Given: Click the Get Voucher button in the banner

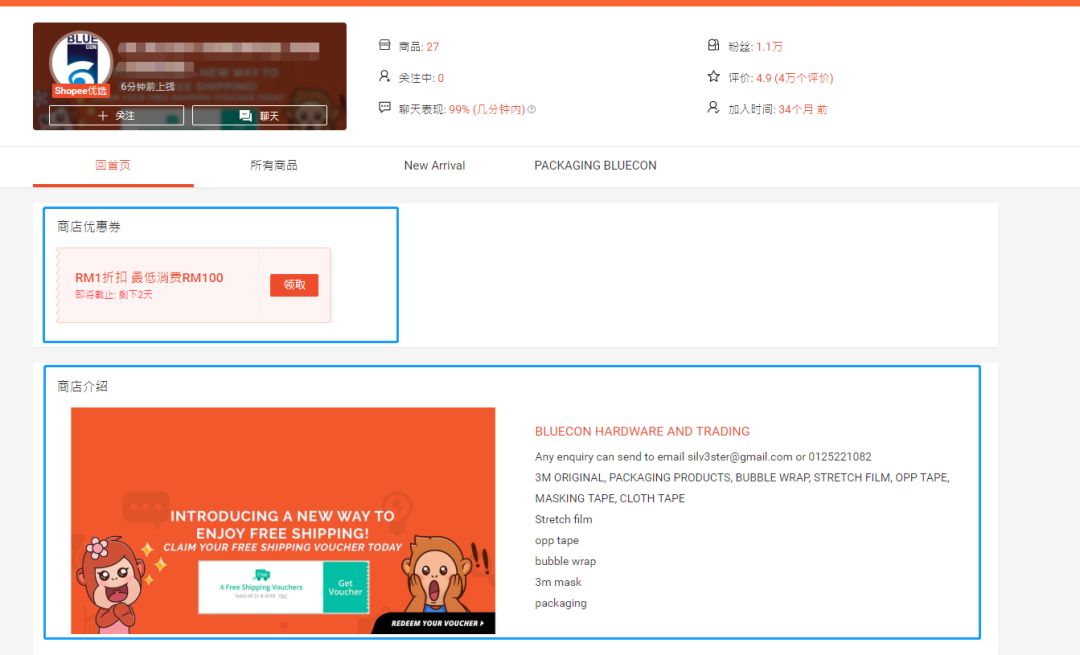Looking at the screenshot, I should pyautogui.click(x=345, y=588).
